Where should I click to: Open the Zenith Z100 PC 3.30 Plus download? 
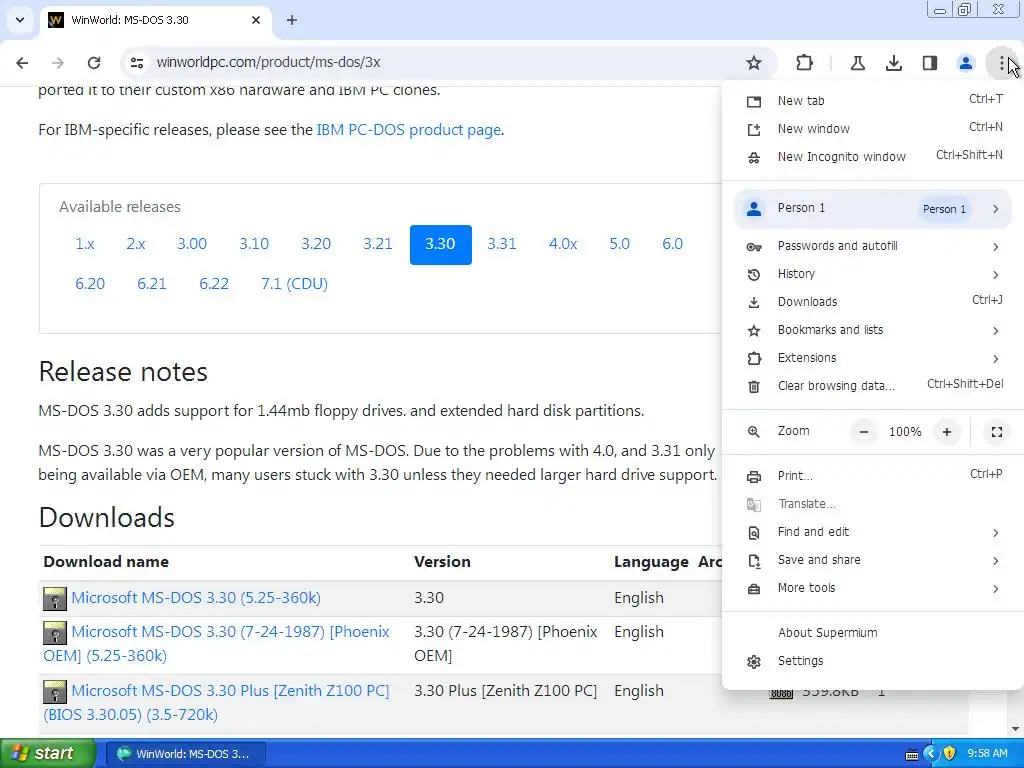click(216, 703)
